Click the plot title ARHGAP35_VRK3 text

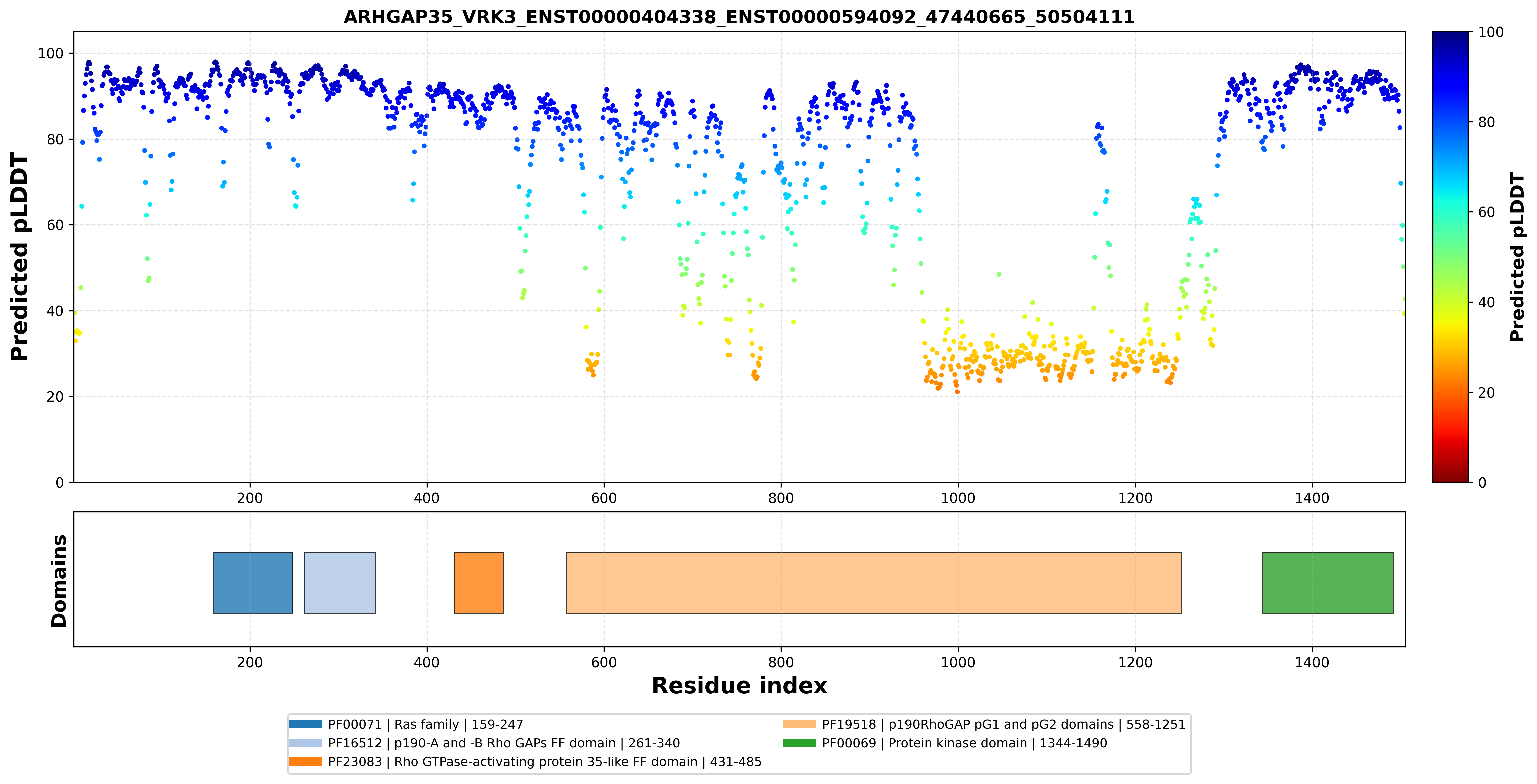739,17
